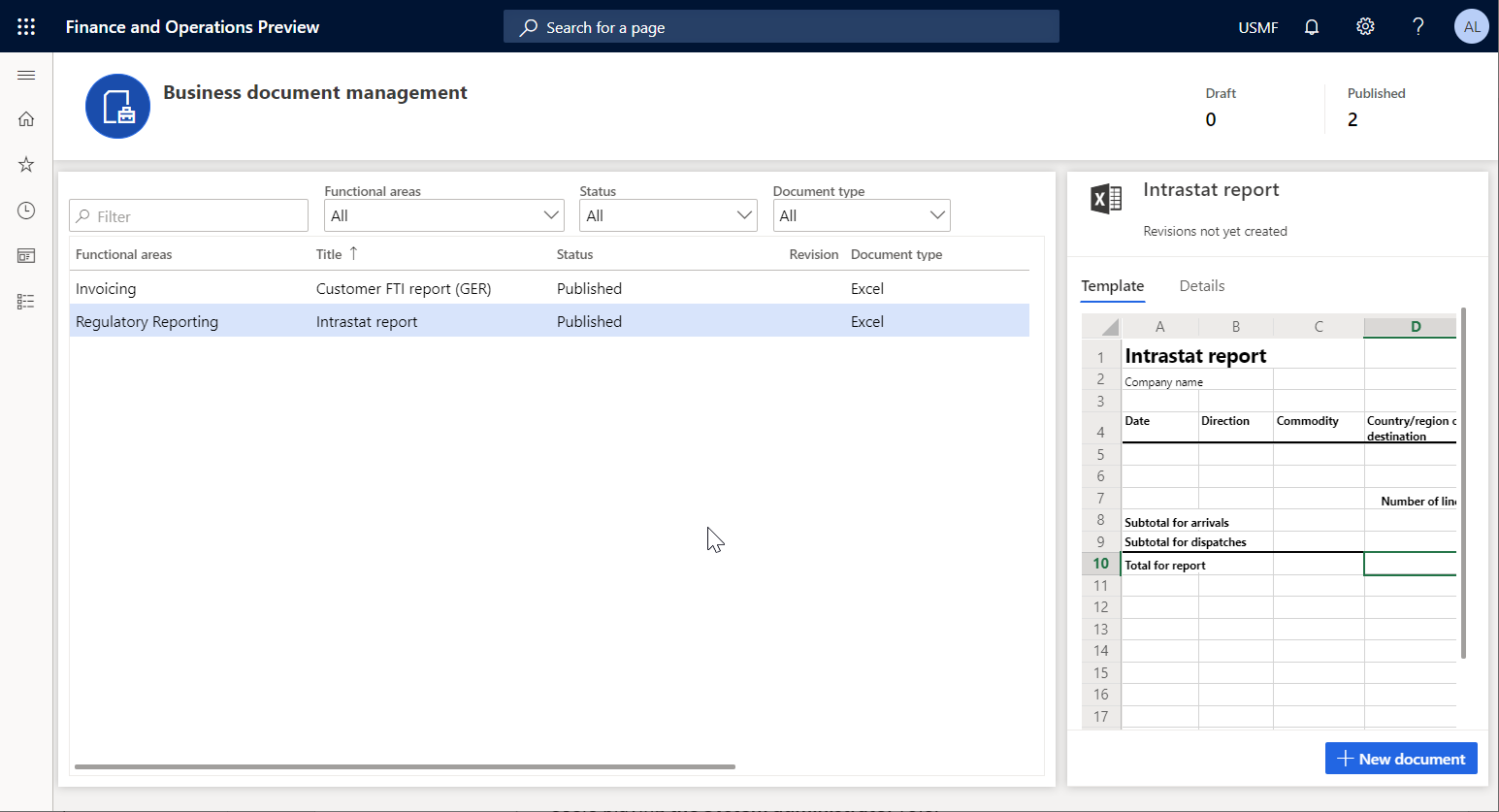This screenshot has height=812, width=1499.
Task: Select column B header in template preview
Action: pos(1235,327)
